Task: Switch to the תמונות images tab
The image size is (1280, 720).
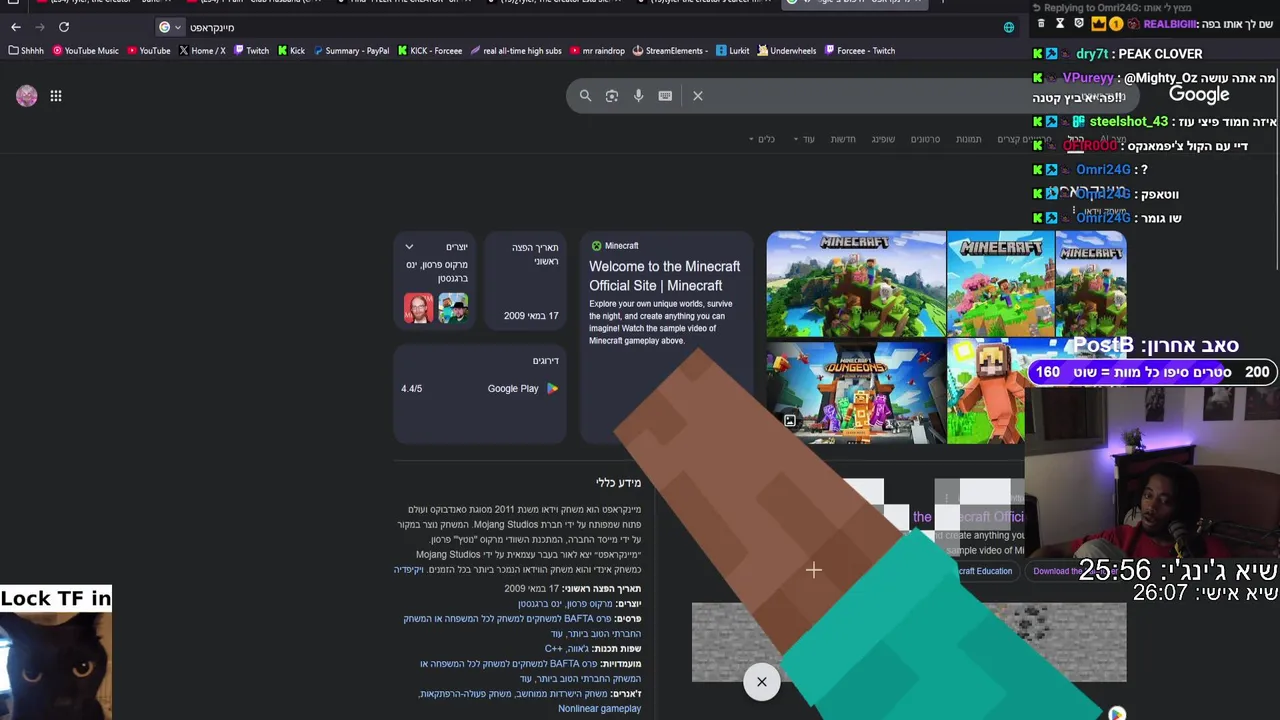Action: click(969, 139)
